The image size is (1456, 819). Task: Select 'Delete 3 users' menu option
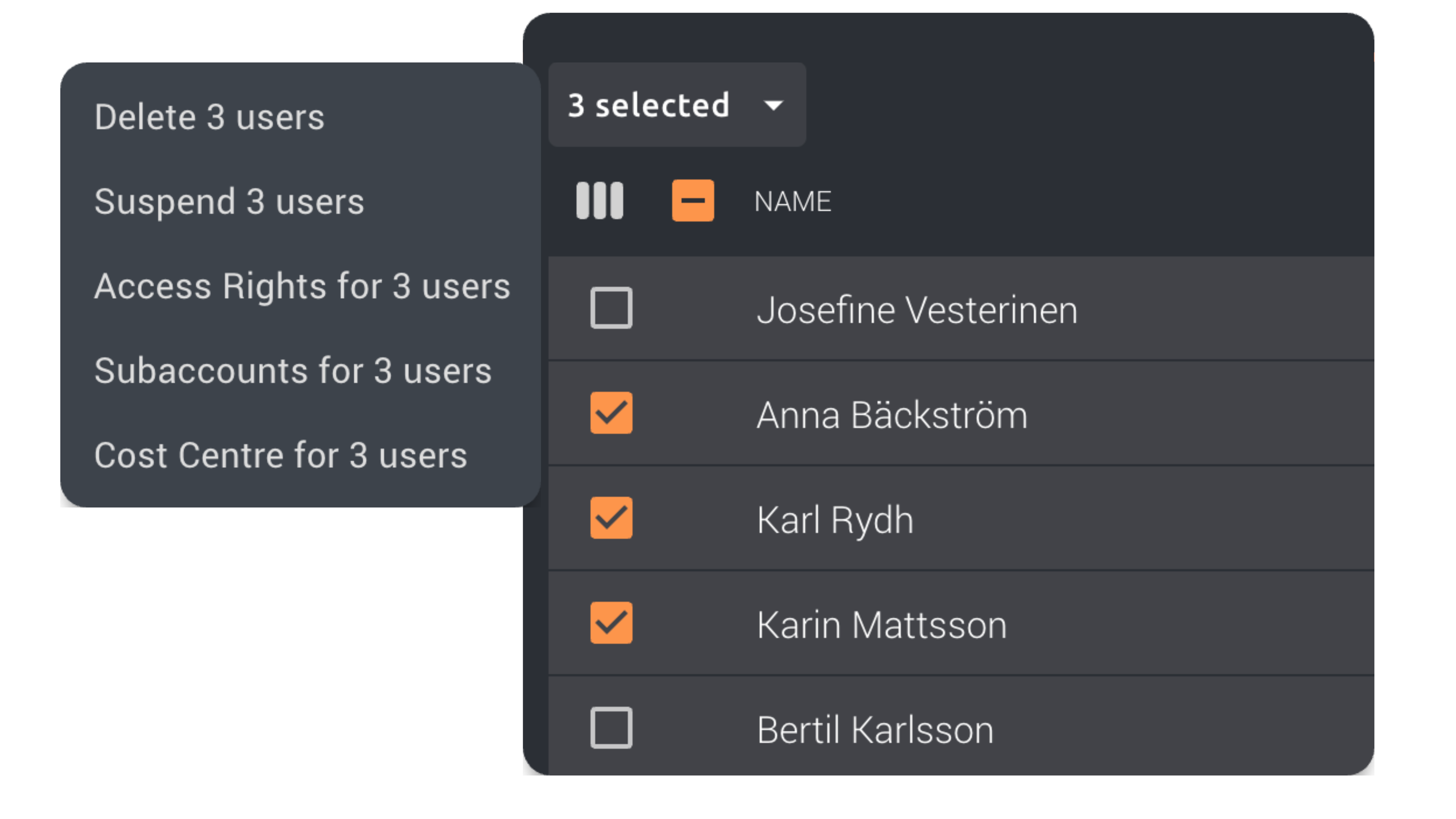tap(209, 117)
